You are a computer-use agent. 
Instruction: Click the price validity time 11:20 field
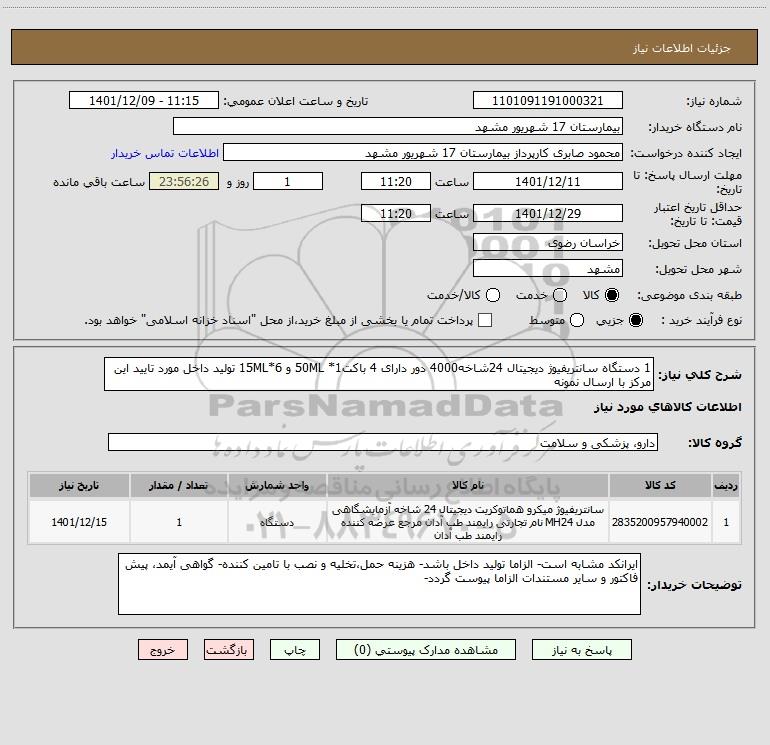coord(396,213)
